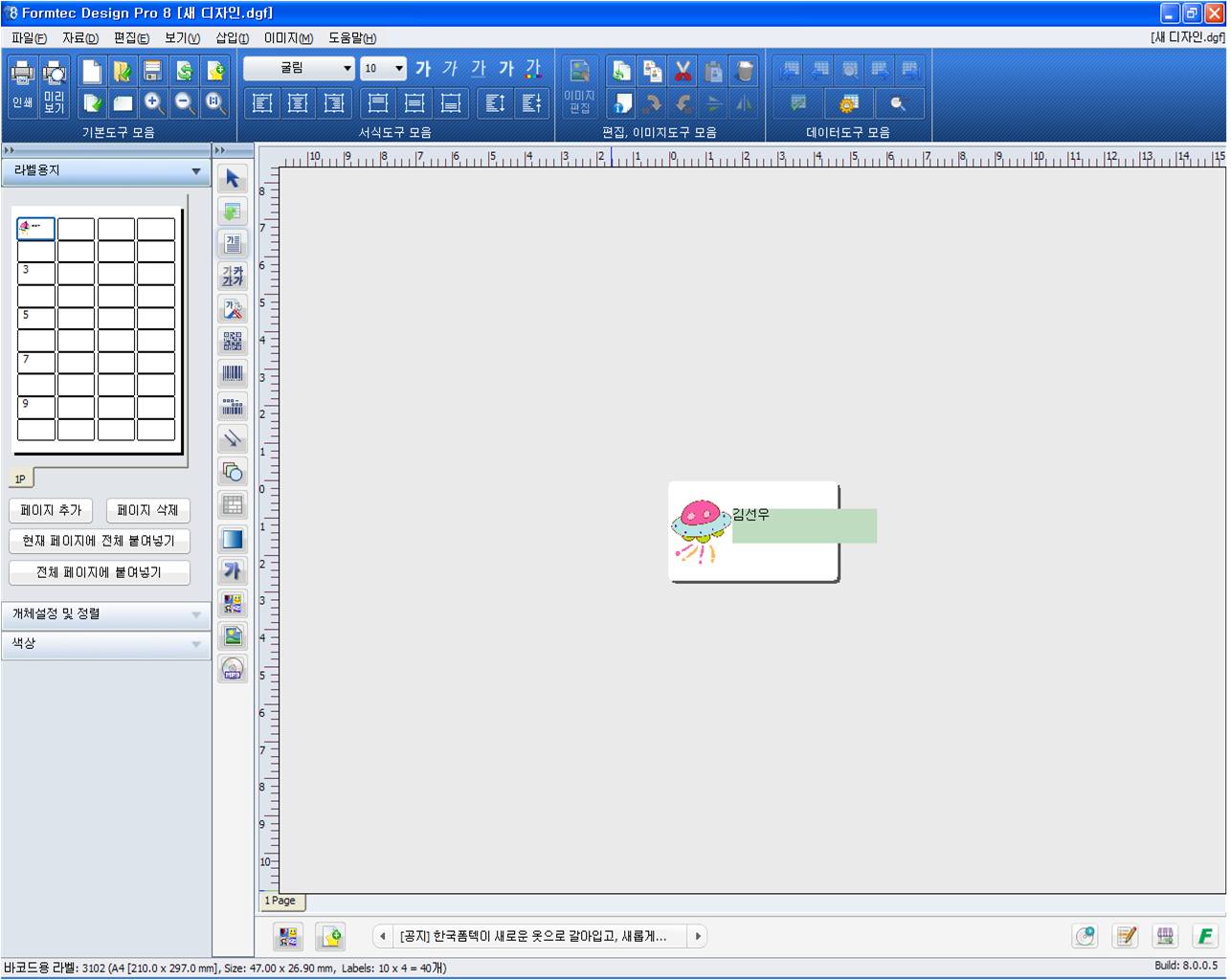Toggle the text shadow style
This screenshot has height=980, width=1231.
coord(506,69)
